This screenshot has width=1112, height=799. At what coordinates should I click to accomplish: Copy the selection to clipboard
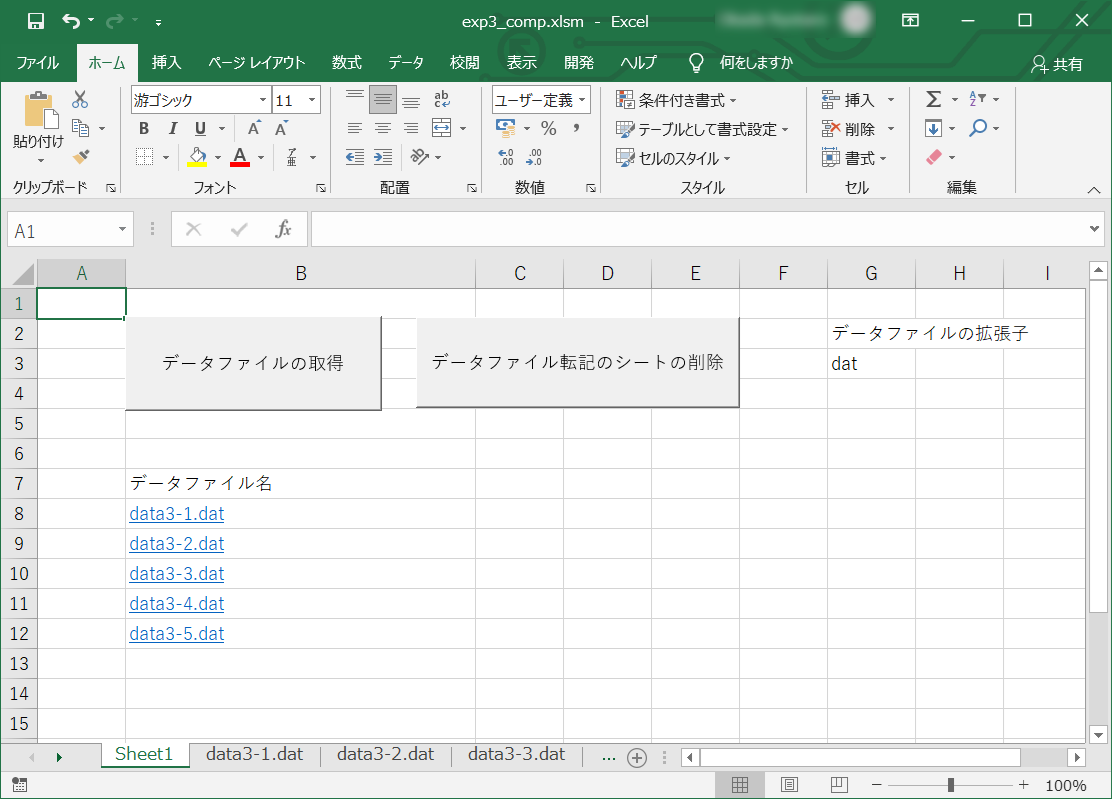(x=81, y=128)
